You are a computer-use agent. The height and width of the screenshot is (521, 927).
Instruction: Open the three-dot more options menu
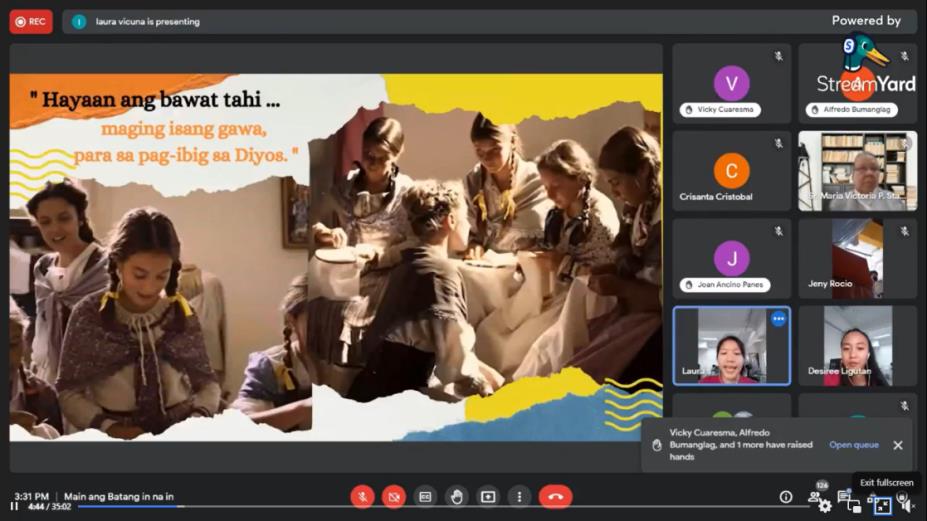point(518,496)
